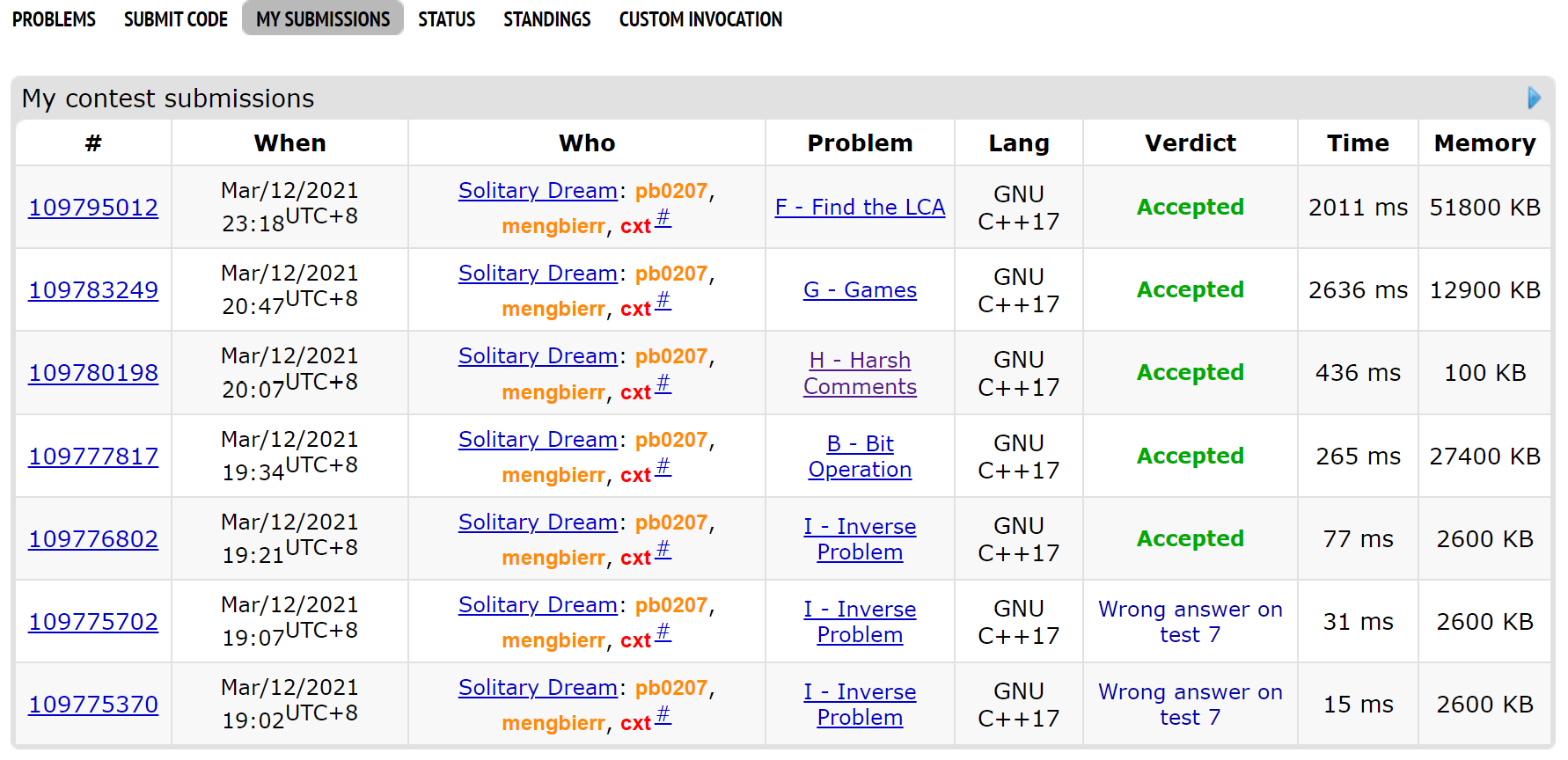Click the # icon in the Bit Operation row
Viewport: 1568px width, 760px height.
(x=663, y=467)
